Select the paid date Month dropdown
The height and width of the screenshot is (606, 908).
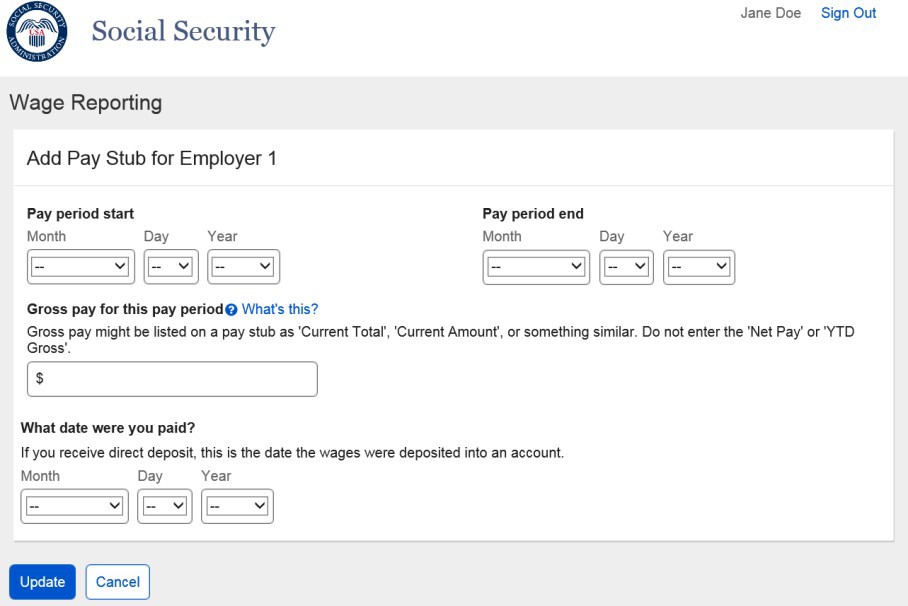click(x=74, y=506)
